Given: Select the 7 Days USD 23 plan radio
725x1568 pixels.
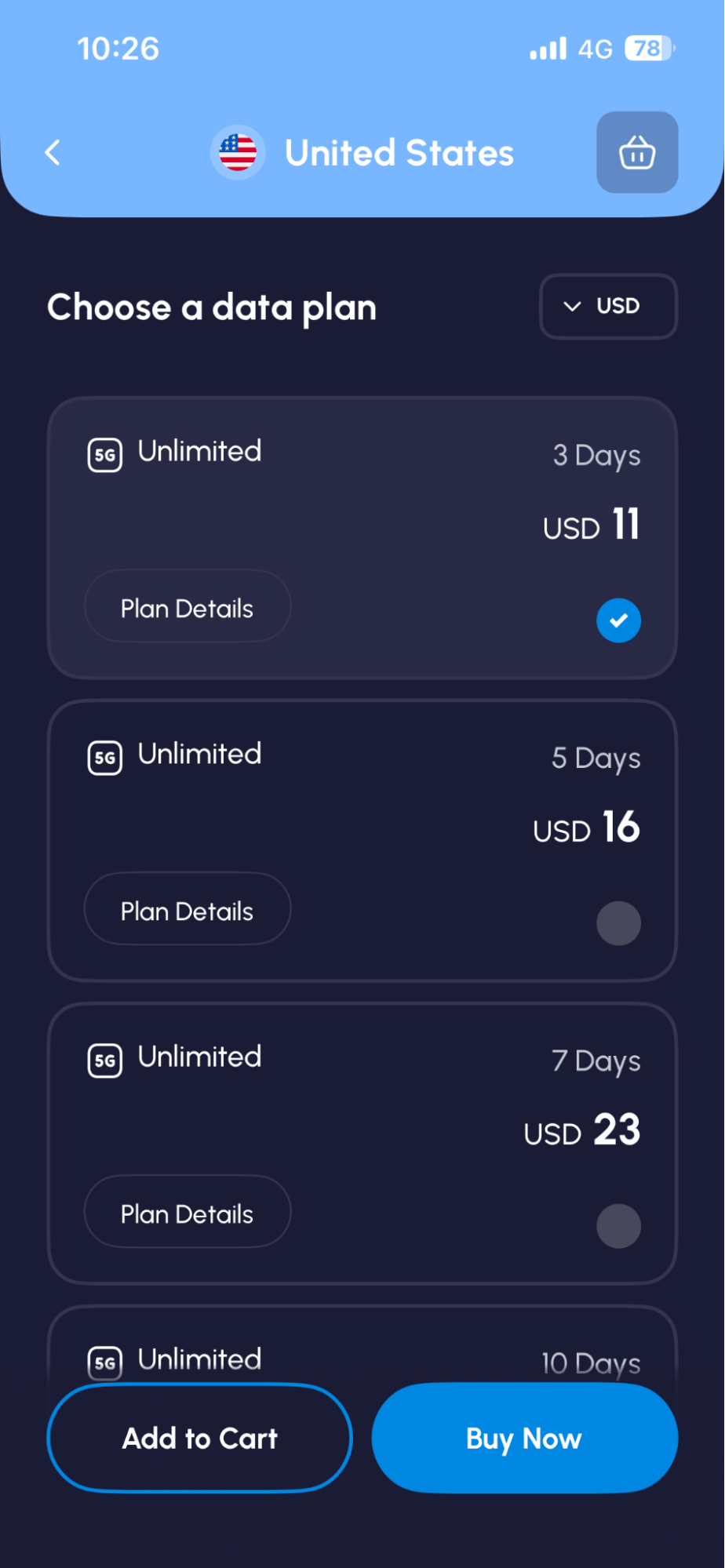Looking at the screenshot, I should point(618,1226).
